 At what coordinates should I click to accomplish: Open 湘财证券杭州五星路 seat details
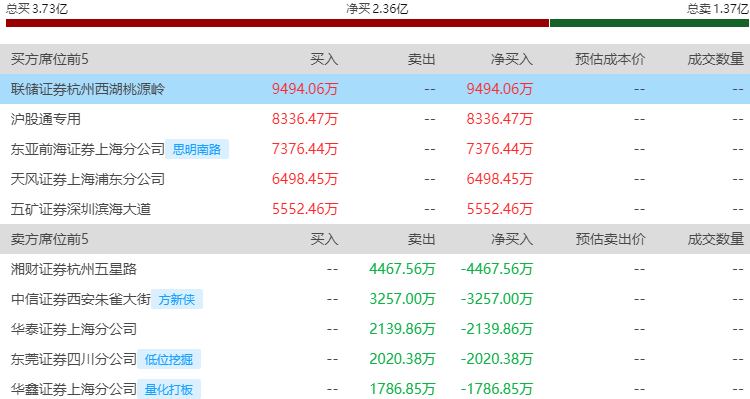coord(74,269)
